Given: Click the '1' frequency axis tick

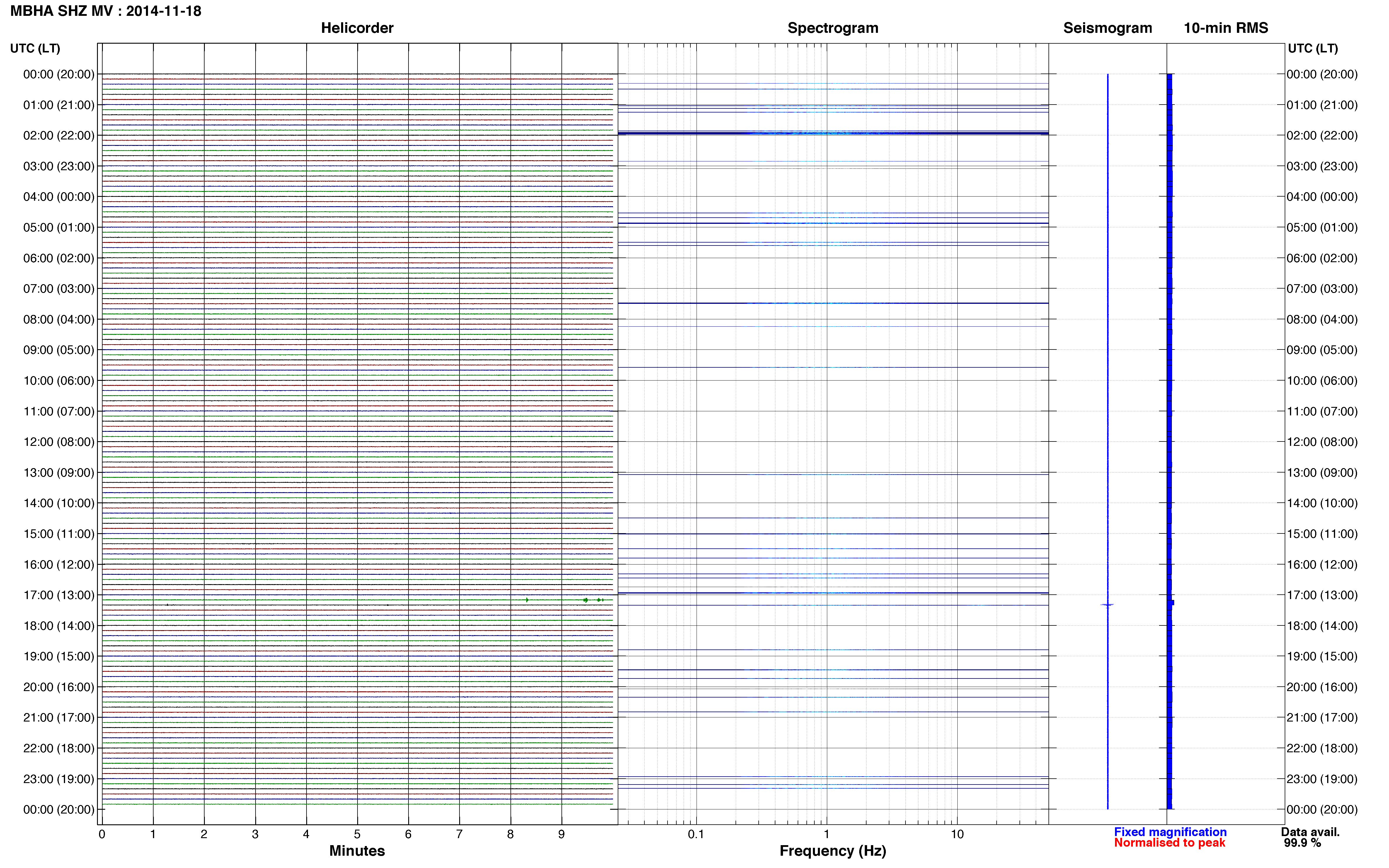Looking at the screenshot, I should pos(826,834).
